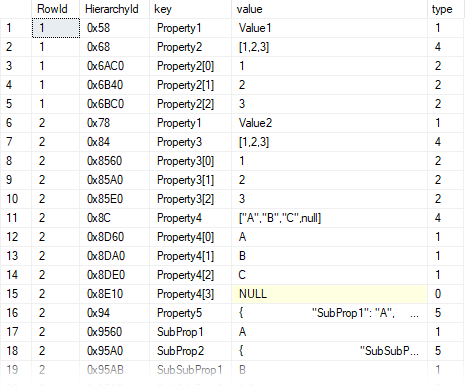This screenshot has width=465, height=390.
Task: Select the HierarchyId column header
Action: point(114,9)
